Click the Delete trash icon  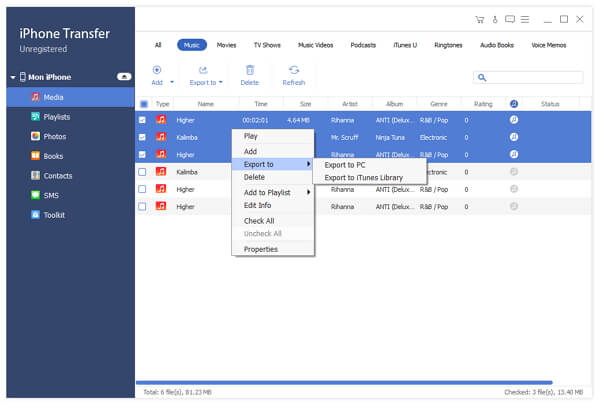pyautogui.click(x=249, y=70)
